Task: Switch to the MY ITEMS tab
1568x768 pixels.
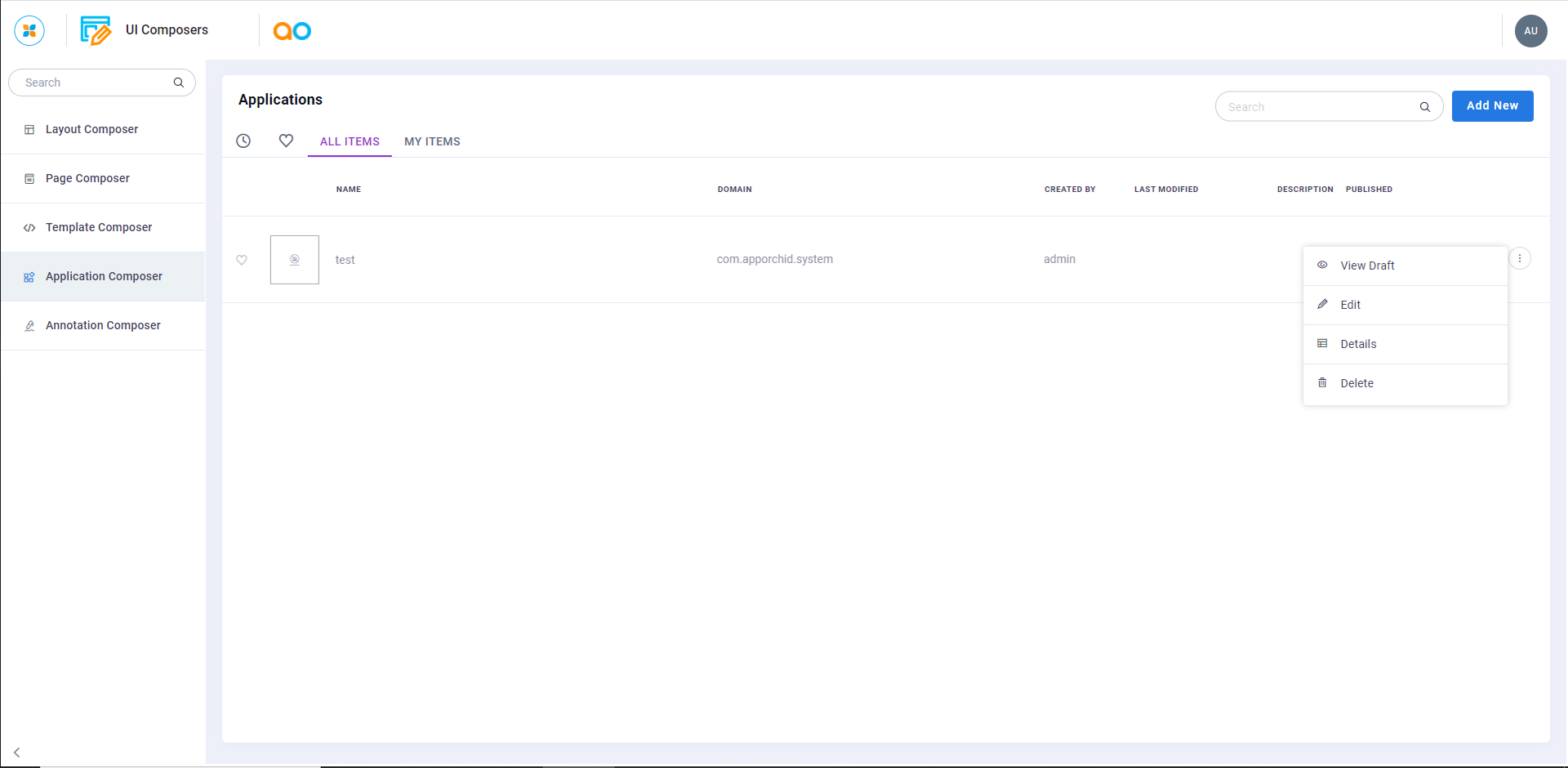Action: tap(432, 141)
